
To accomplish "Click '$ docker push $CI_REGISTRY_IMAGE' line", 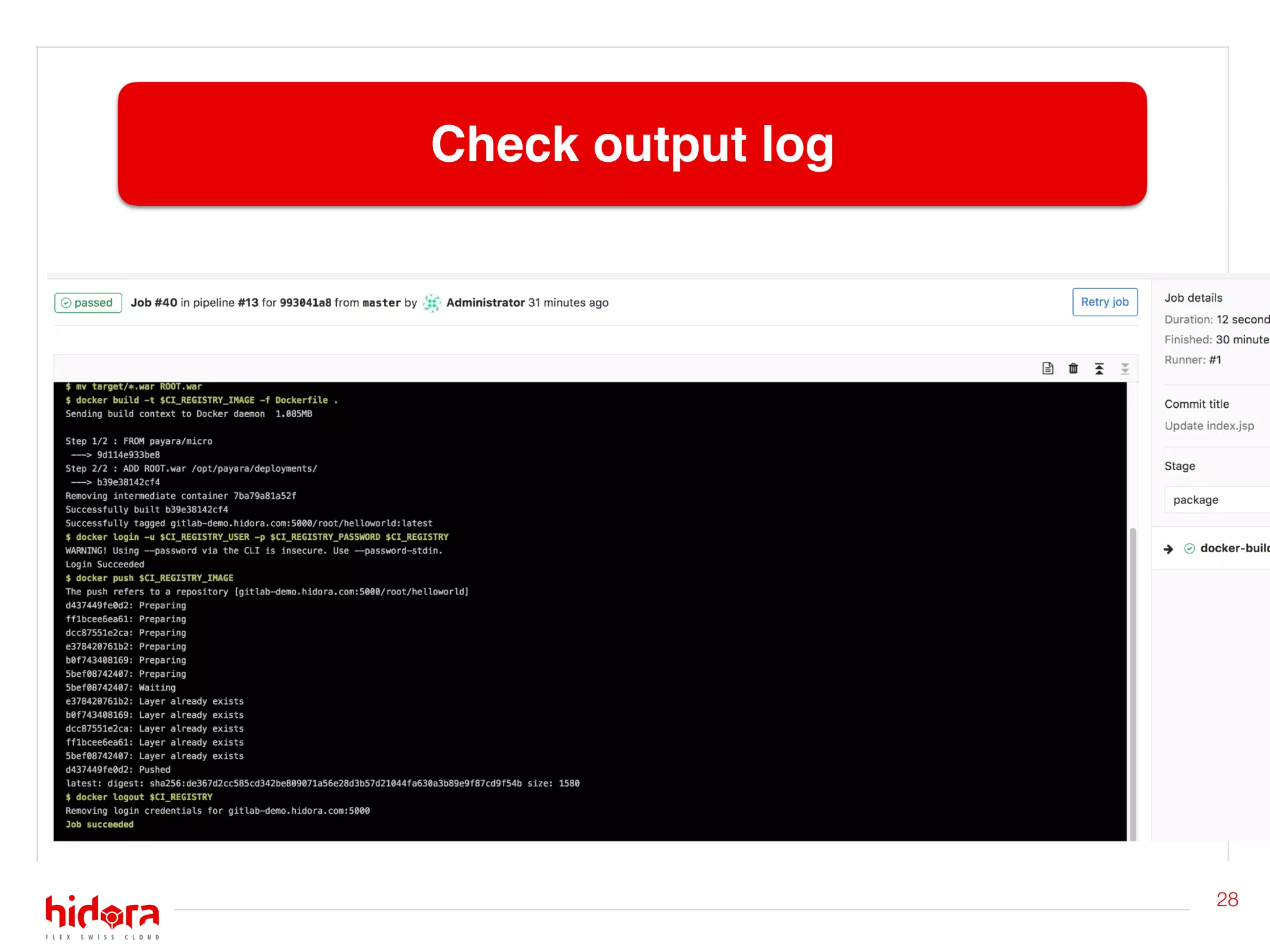I will point(149,578).
